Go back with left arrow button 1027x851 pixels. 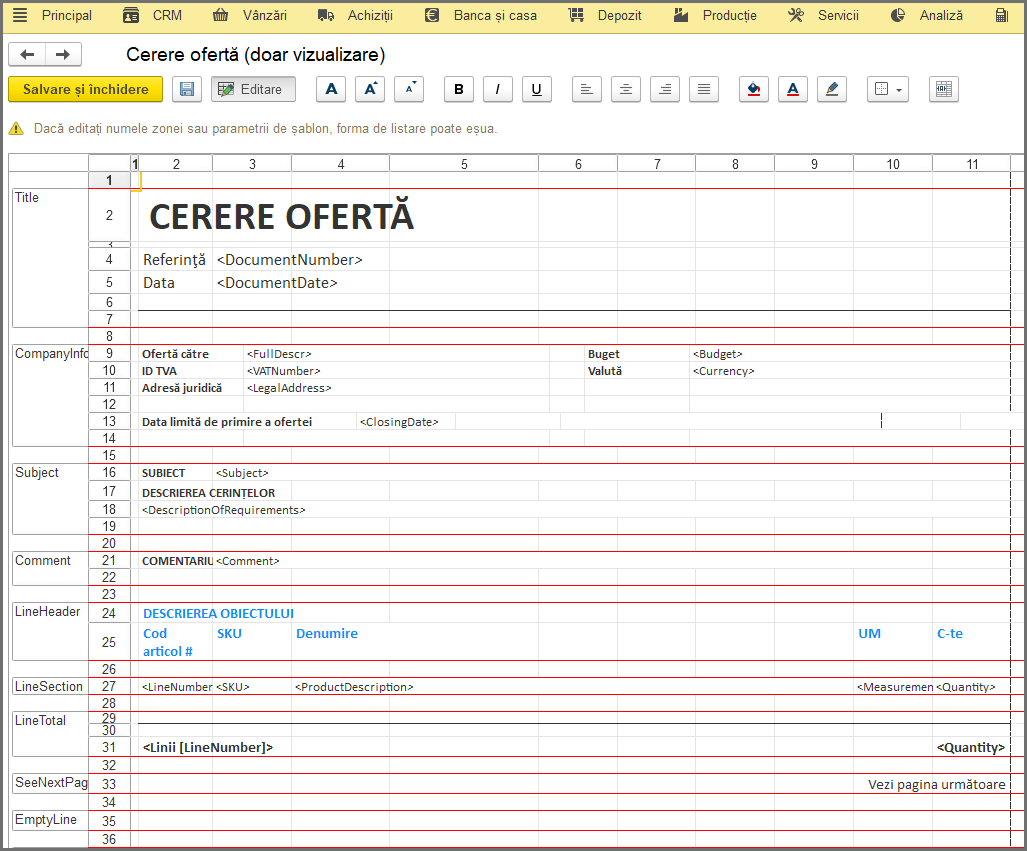[27, 54]
